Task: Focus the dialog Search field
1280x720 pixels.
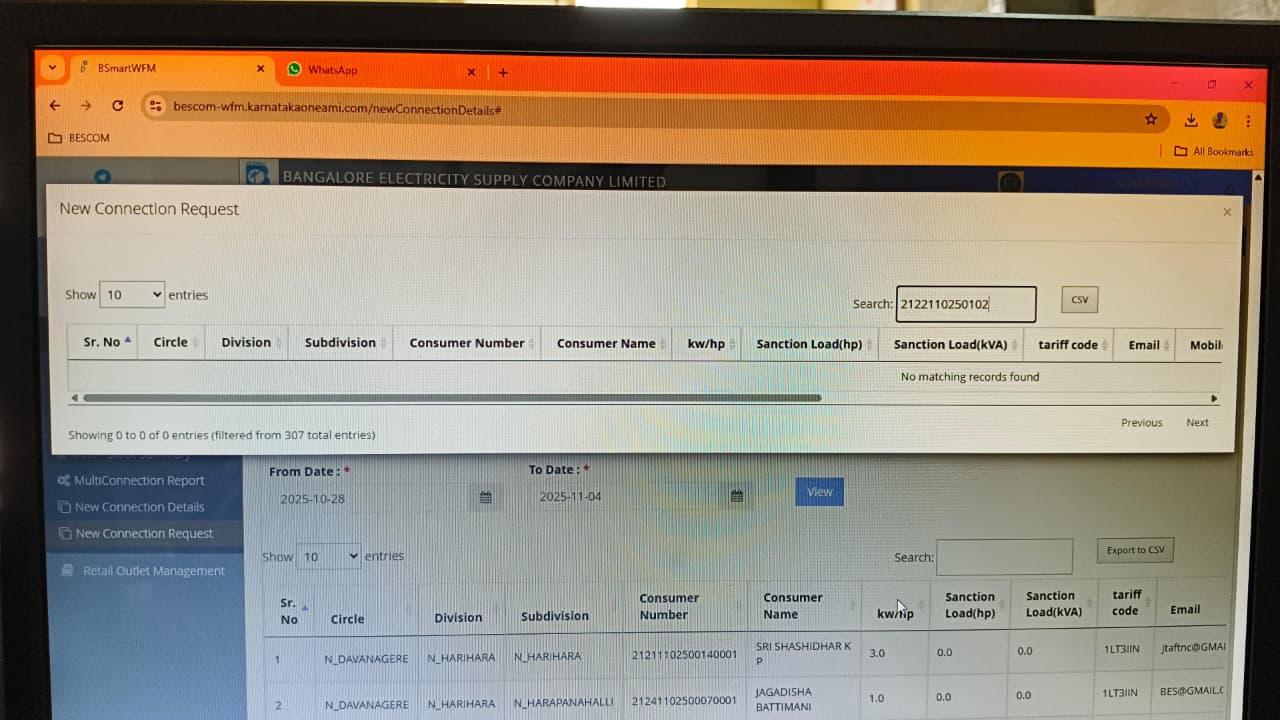Action: click(x=966, y=304)
